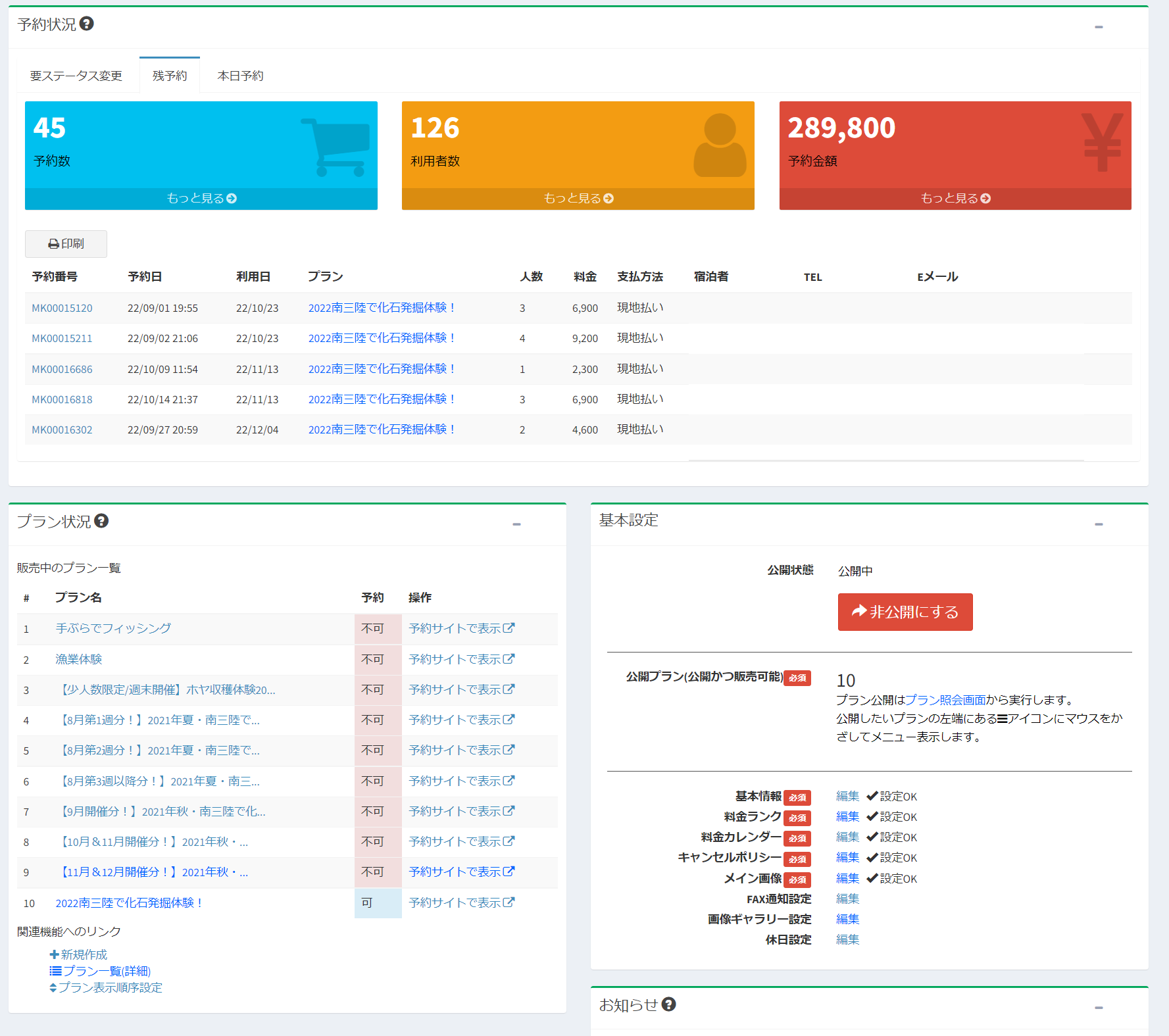
Task: Click help icon next to お知らせ
Action: pyautogui.click(x=669, y=1004)
